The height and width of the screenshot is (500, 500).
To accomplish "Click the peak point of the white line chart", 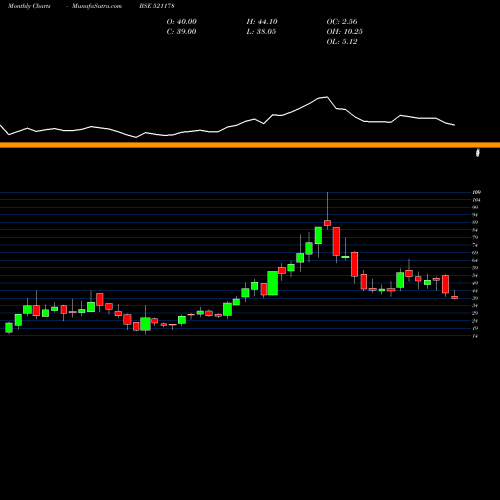I will click(x=327, y=97).
